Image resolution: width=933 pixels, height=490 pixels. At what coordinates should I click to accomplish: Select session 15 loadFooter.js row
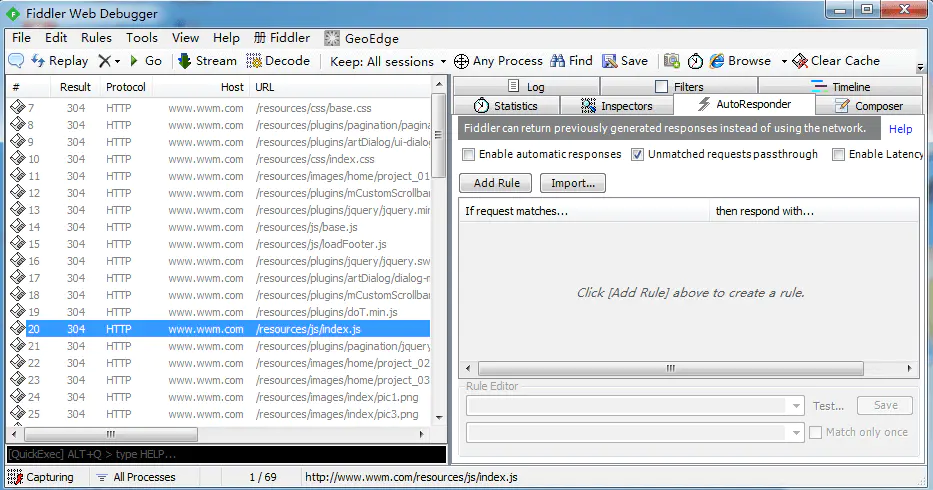[x=219, y=244]
